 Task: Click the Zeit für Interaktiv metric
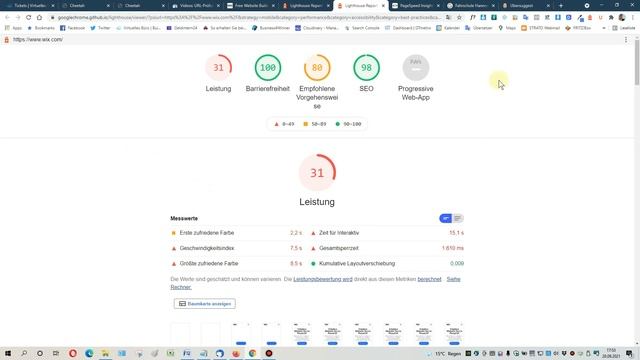(387, 233)
